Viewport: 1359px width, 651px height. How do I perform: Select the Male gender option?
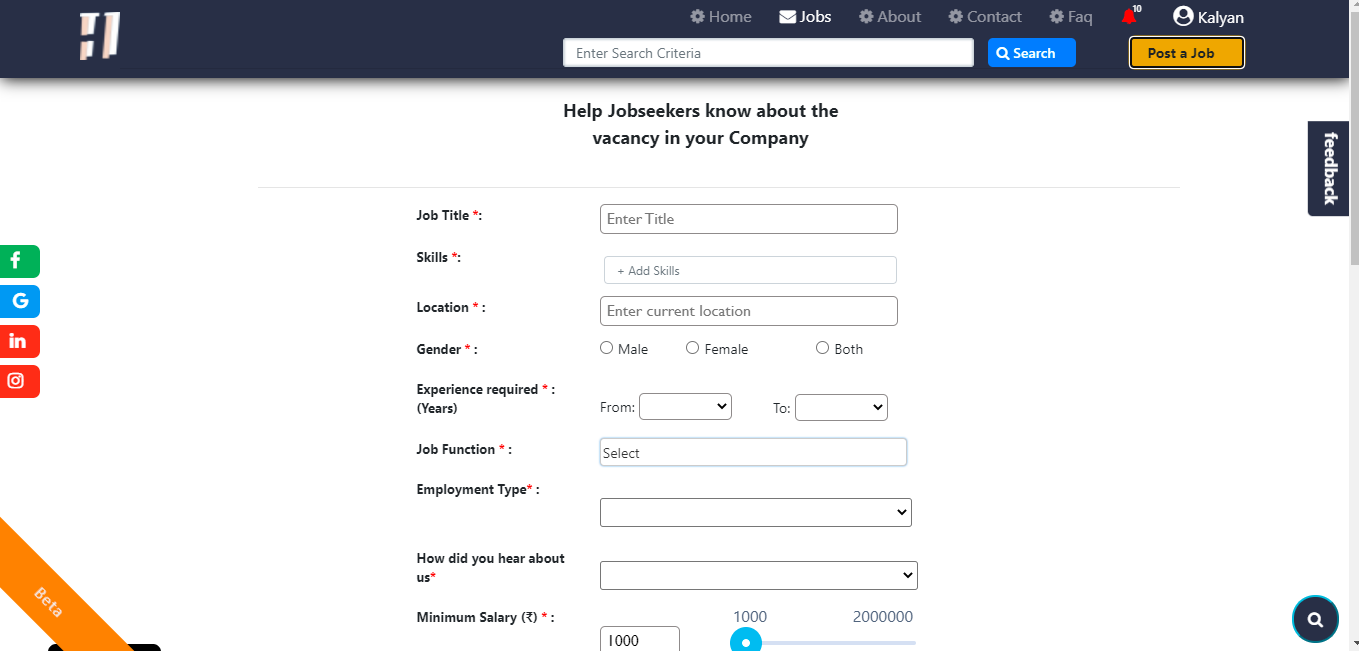[x=606, y=348]
